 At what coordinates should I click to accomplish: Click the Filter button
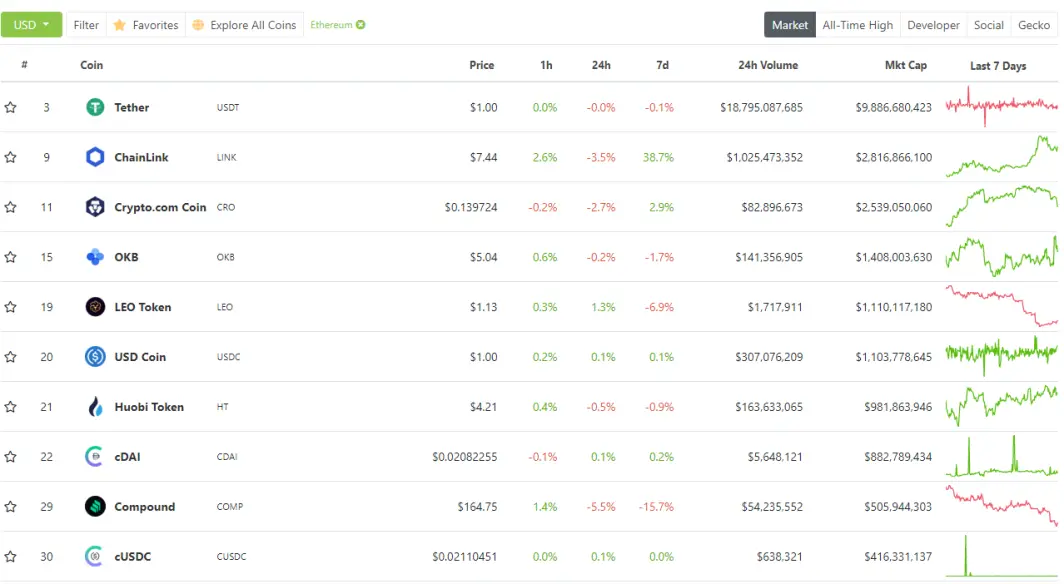coord(86,25)
